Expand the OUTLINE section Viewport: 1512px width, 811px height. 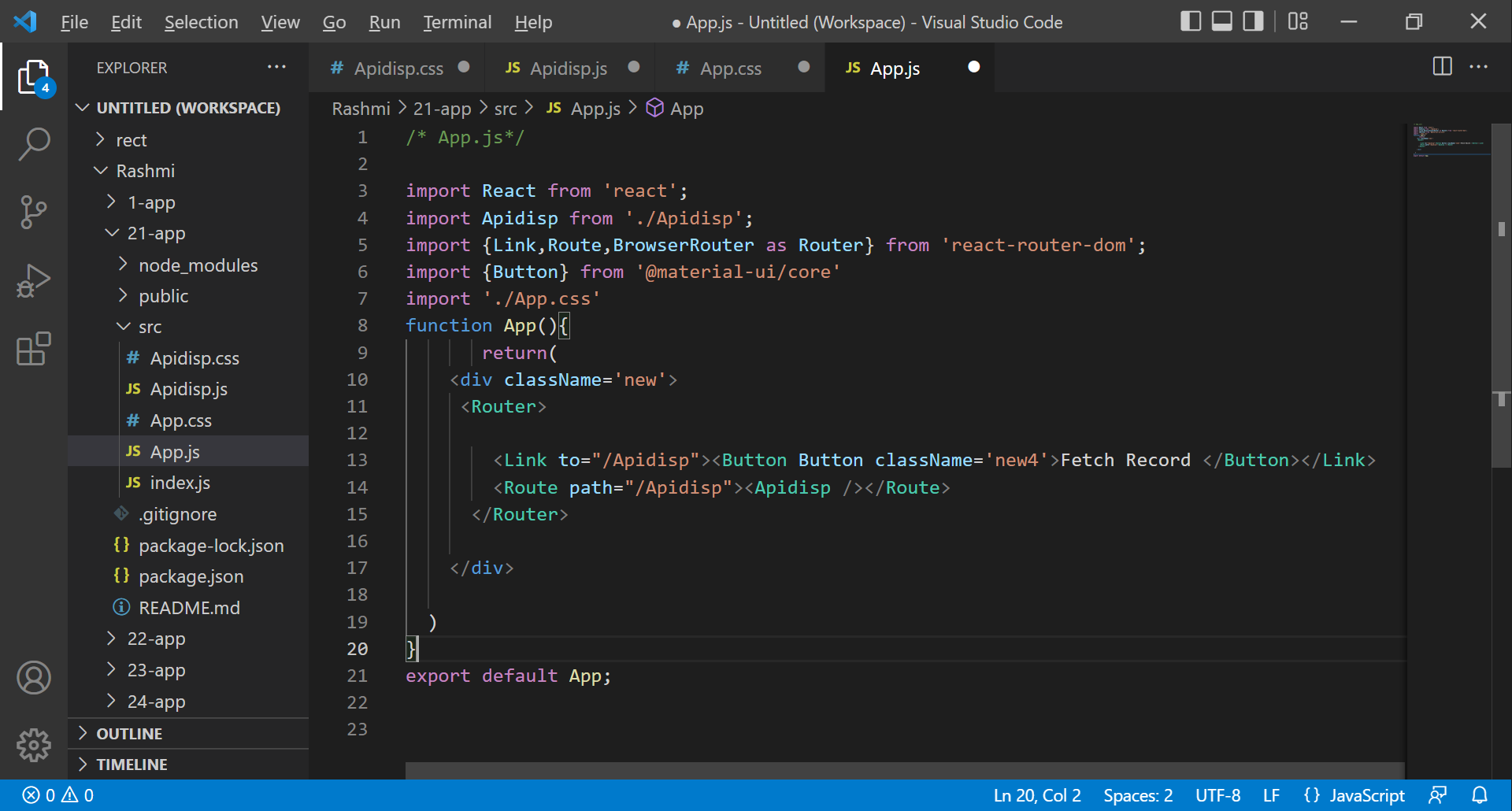(188, 734)
